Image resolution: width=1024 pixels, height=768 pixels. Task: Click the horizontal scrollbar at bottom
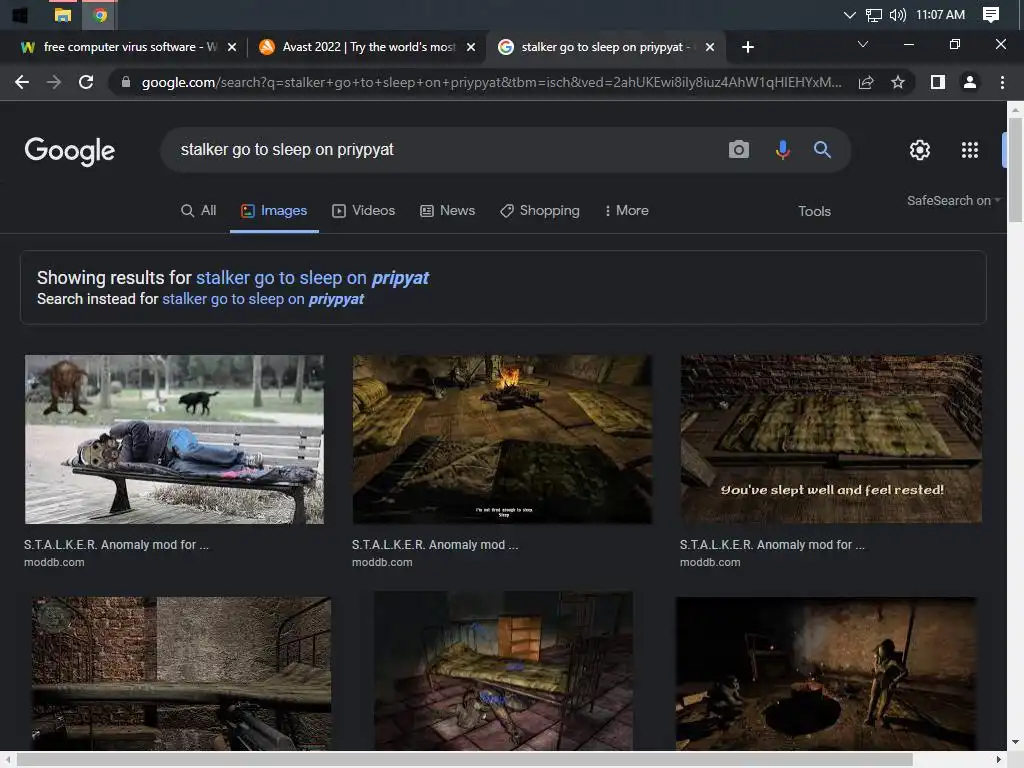click(x=465, y=760)
